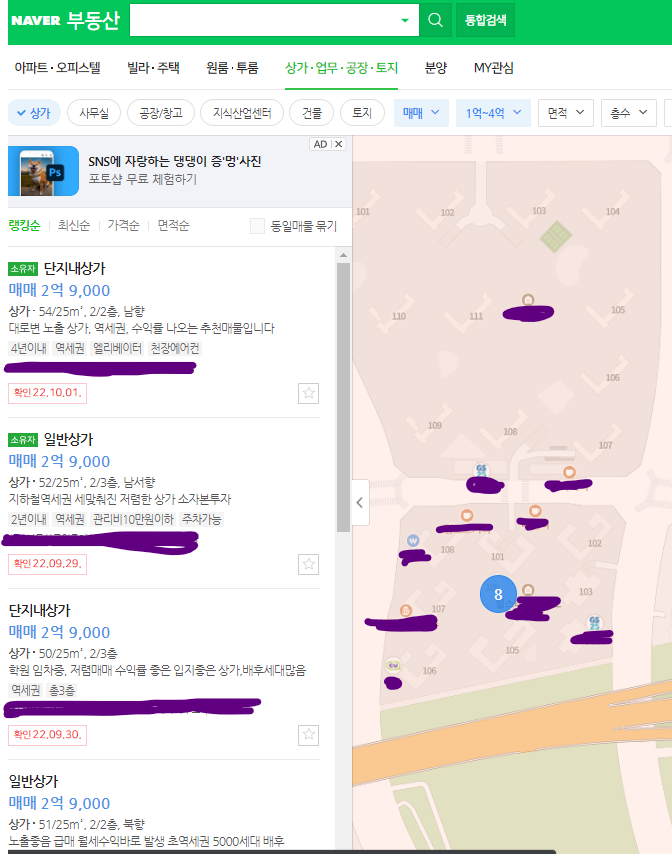Close the ad banner with X

pyautogui.click(x=339, y=144)
